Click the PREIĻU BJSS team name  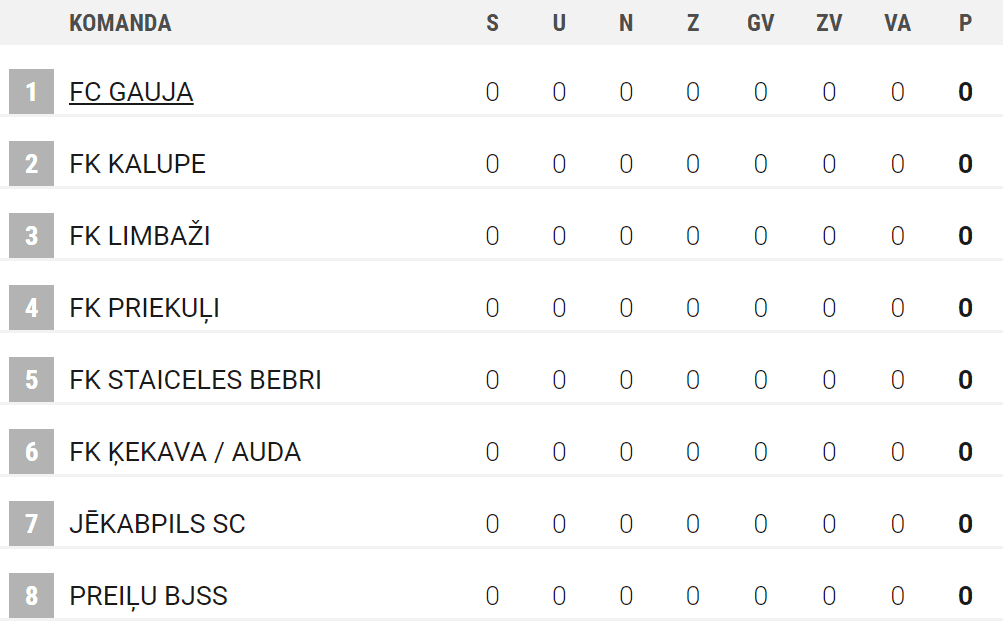point(148,596)
